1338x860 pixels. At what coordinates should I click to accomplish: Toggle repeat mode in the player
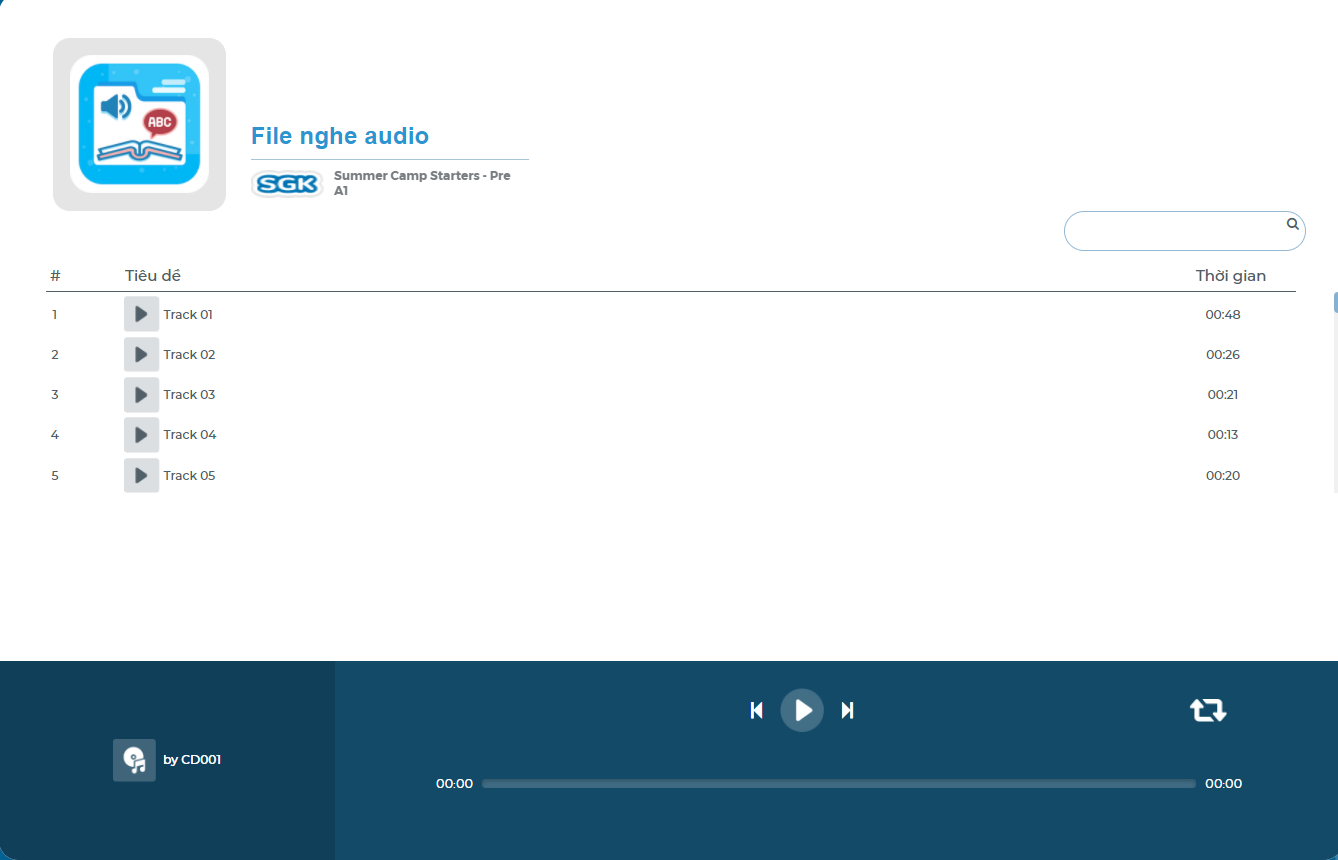[1208, 709]
